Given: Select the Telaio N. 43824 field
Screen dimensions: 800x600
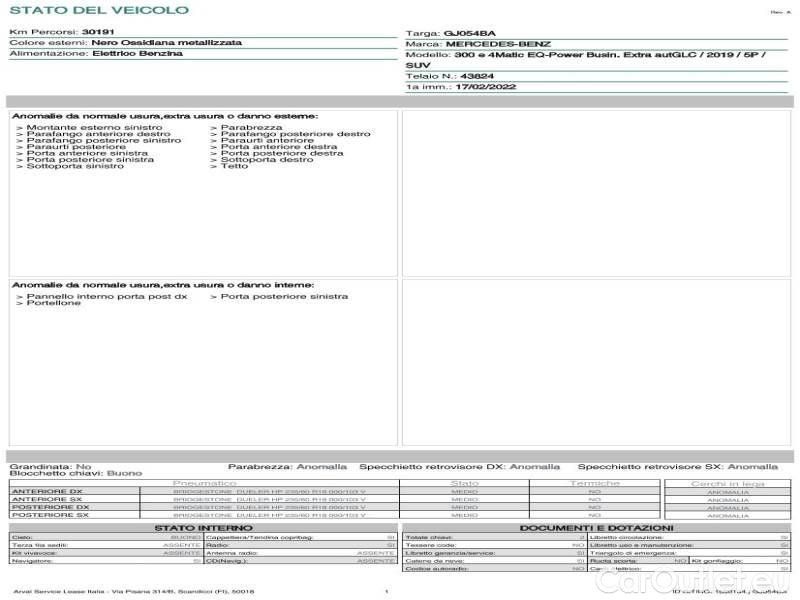Looking at the screenshot, I should point(479,76).
